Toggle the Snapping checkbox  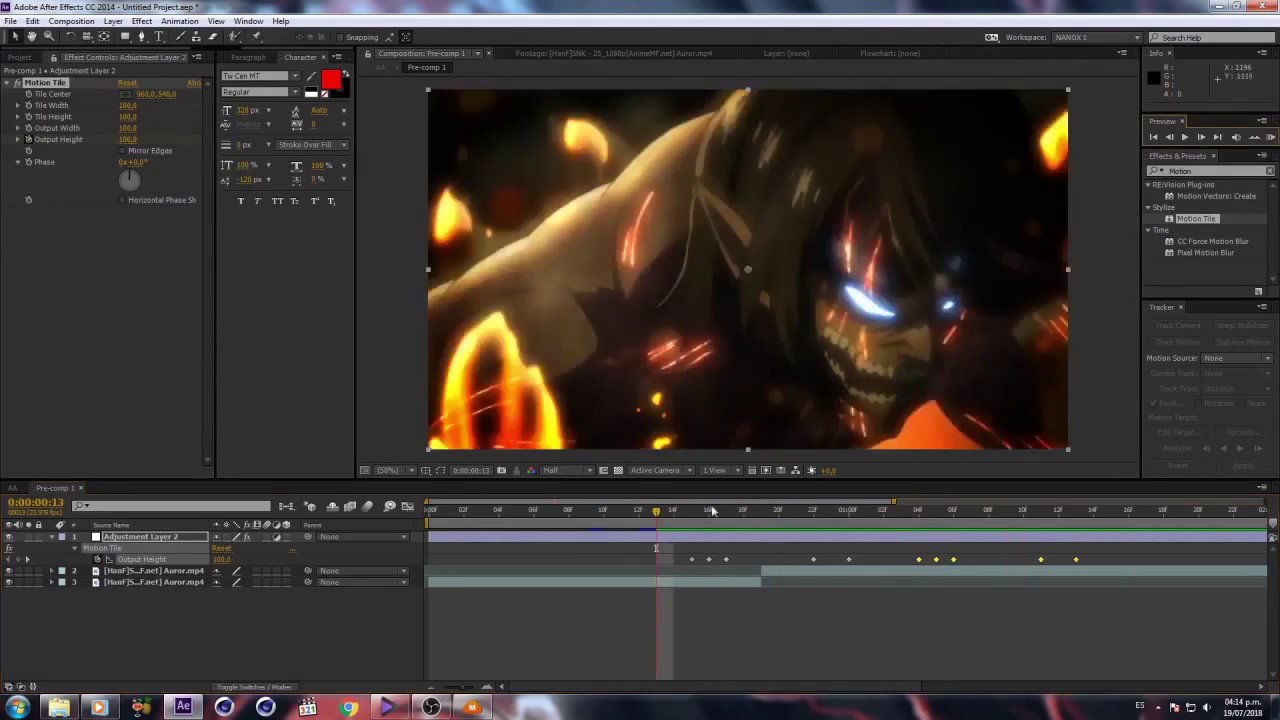pos(338,37)
